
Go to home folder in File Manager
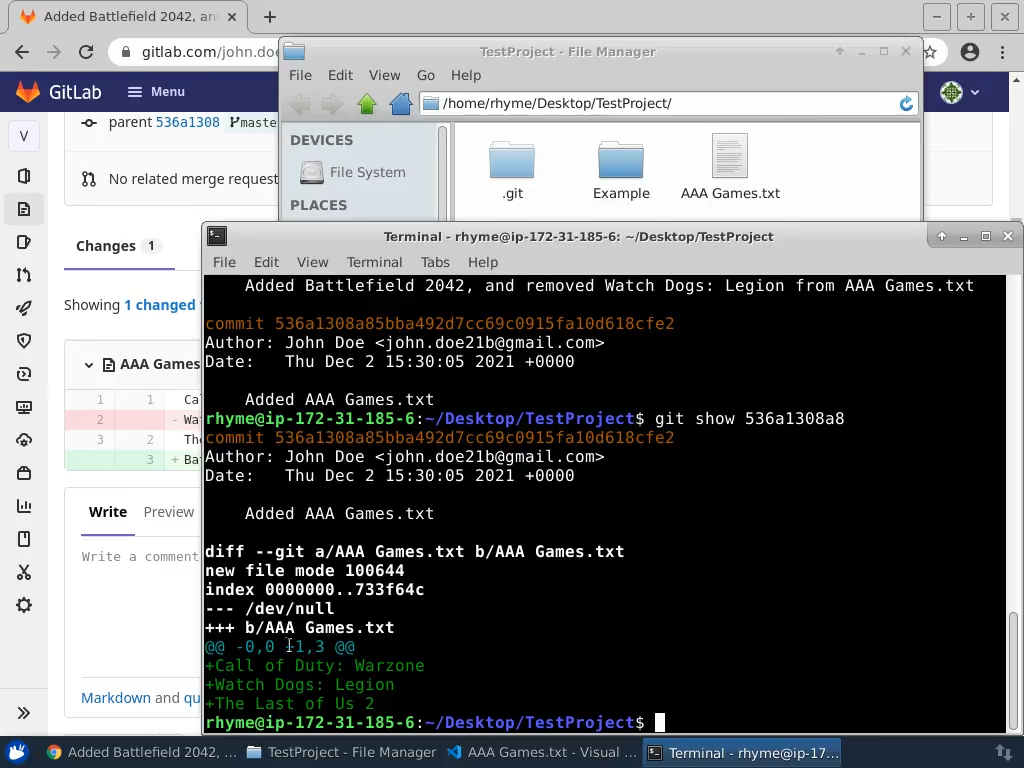pos(401,103)
